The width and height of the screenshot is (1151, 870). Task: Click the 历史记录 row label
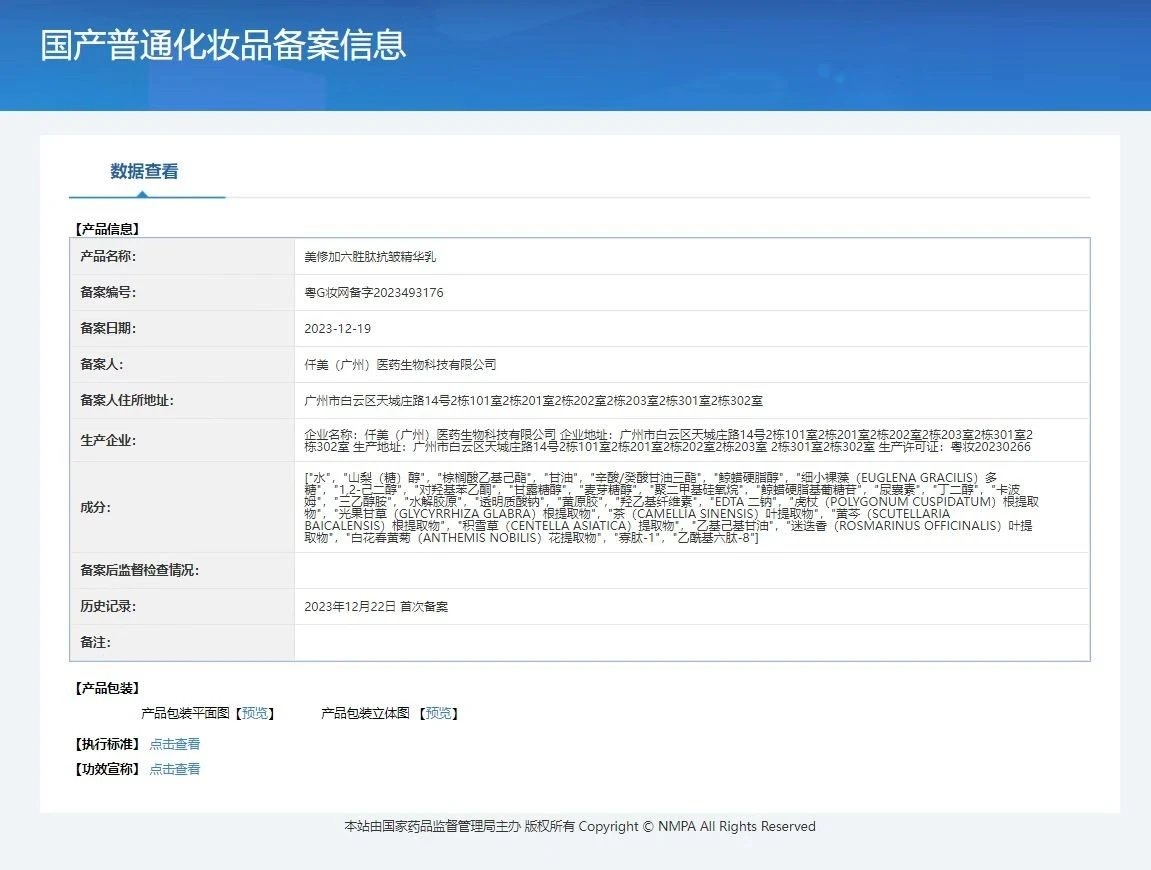click(108, 606)
